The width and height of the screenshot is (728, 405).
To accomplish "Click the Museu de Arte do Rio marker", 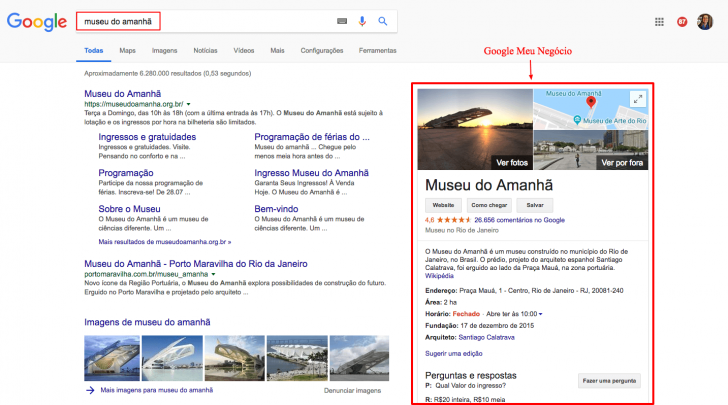I will point(577,120).
